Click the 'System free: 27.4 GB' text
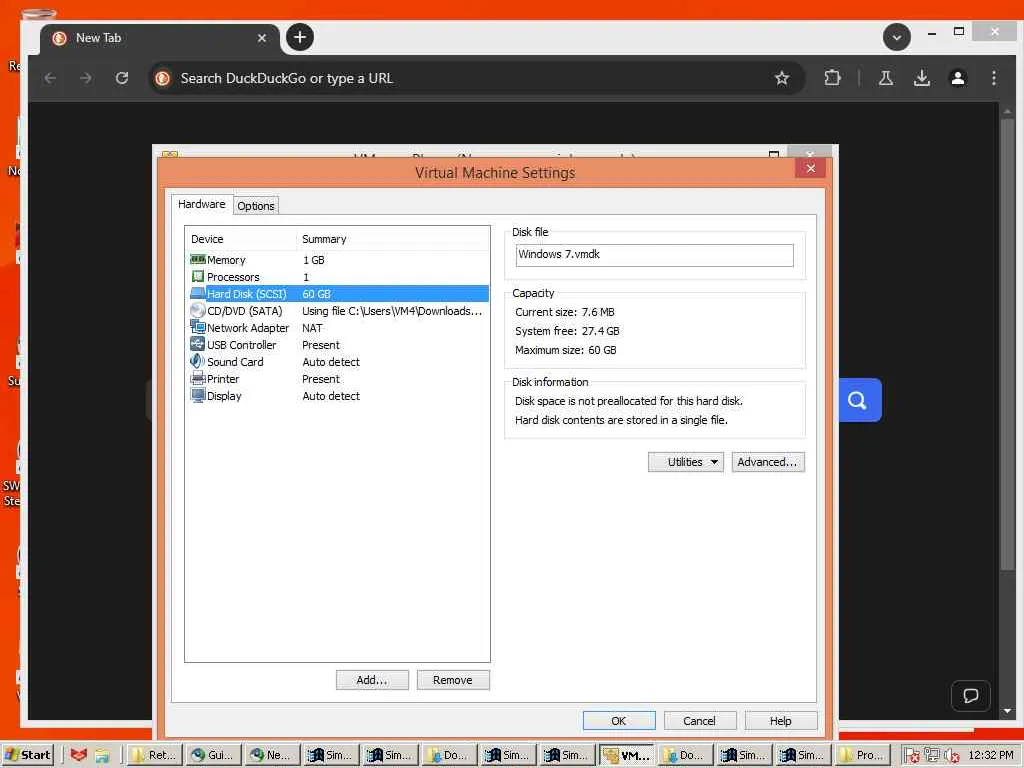This screenshot has height=768, width=1024. pyautogui.click(x=568, y=331)
